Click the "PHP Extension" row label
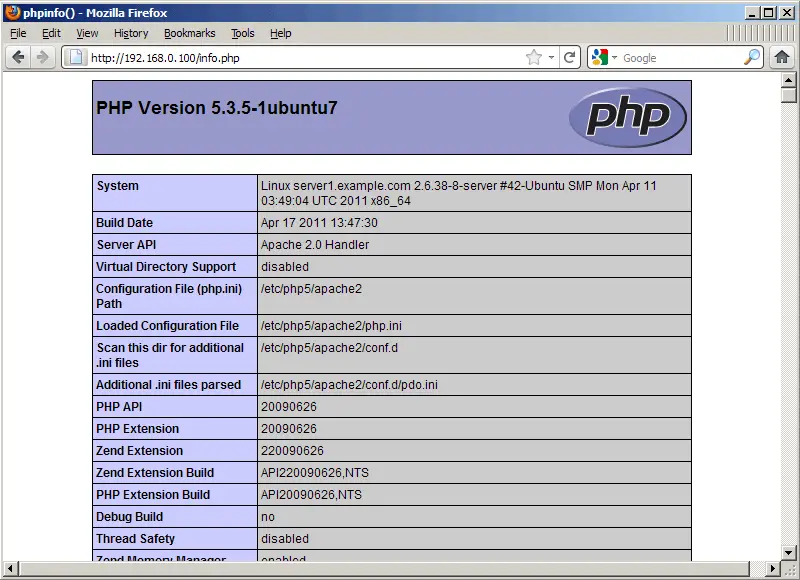 click(x=137, y=428)
